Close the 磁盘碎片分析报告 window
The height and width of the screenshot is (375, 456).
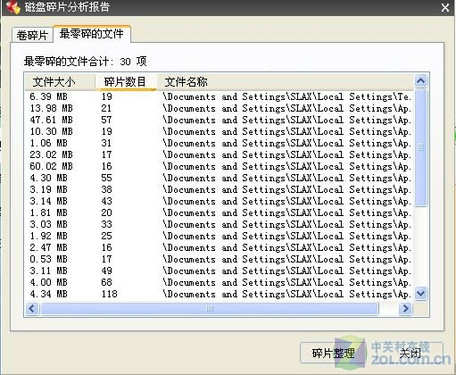coord(445,7)
